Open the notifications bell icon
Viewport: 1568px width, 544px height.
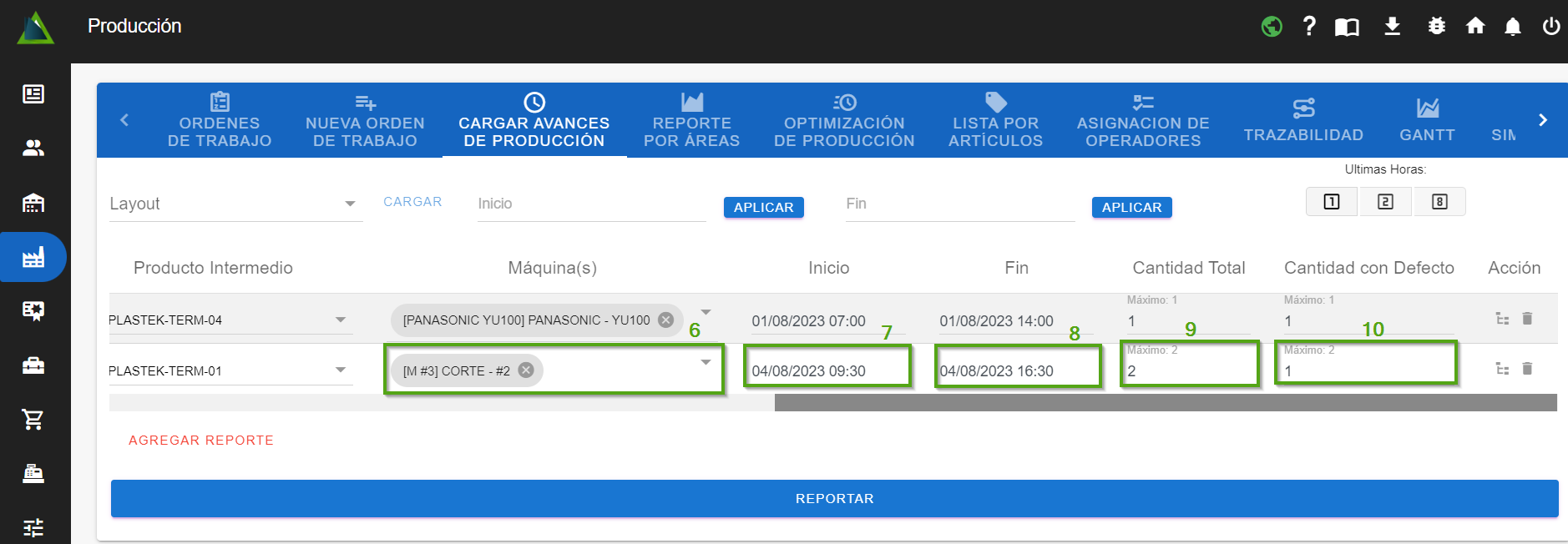[x=1512, y=27]
